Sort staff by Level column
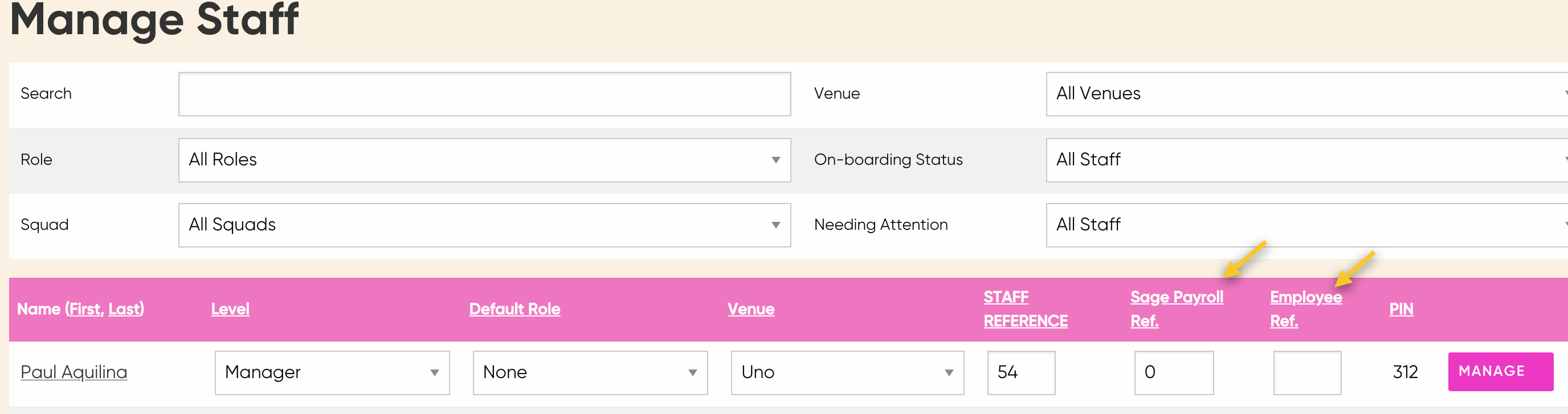The width and height of the screenshot is (1568, 414). point(230,309)
